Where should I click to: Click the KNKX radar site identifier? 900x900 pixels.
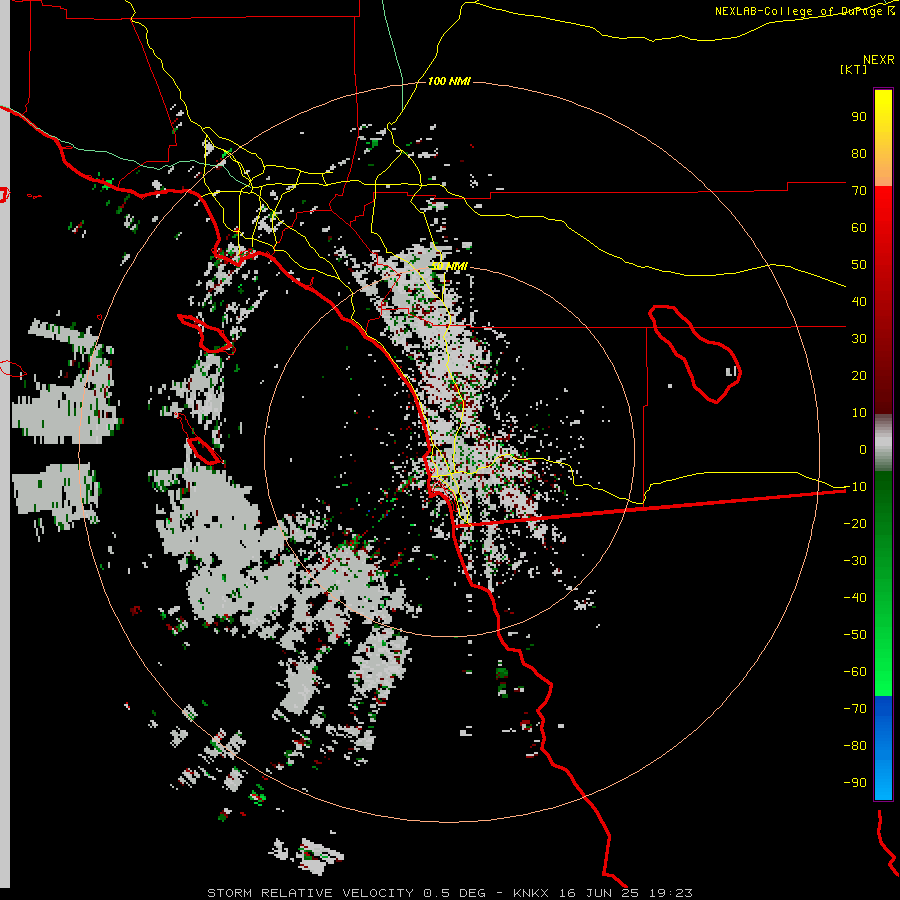[x=530, y=893]
